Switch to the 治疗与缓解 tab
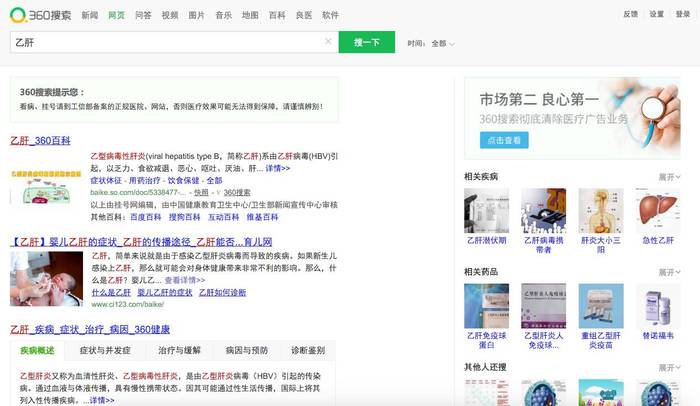 click(179, 351)
